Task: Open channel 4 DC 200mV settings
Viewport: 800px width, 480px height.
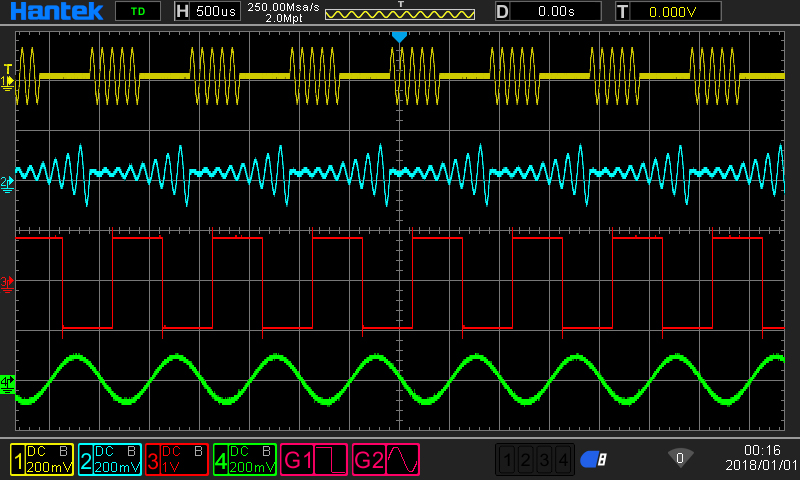Action: [245, 459]
